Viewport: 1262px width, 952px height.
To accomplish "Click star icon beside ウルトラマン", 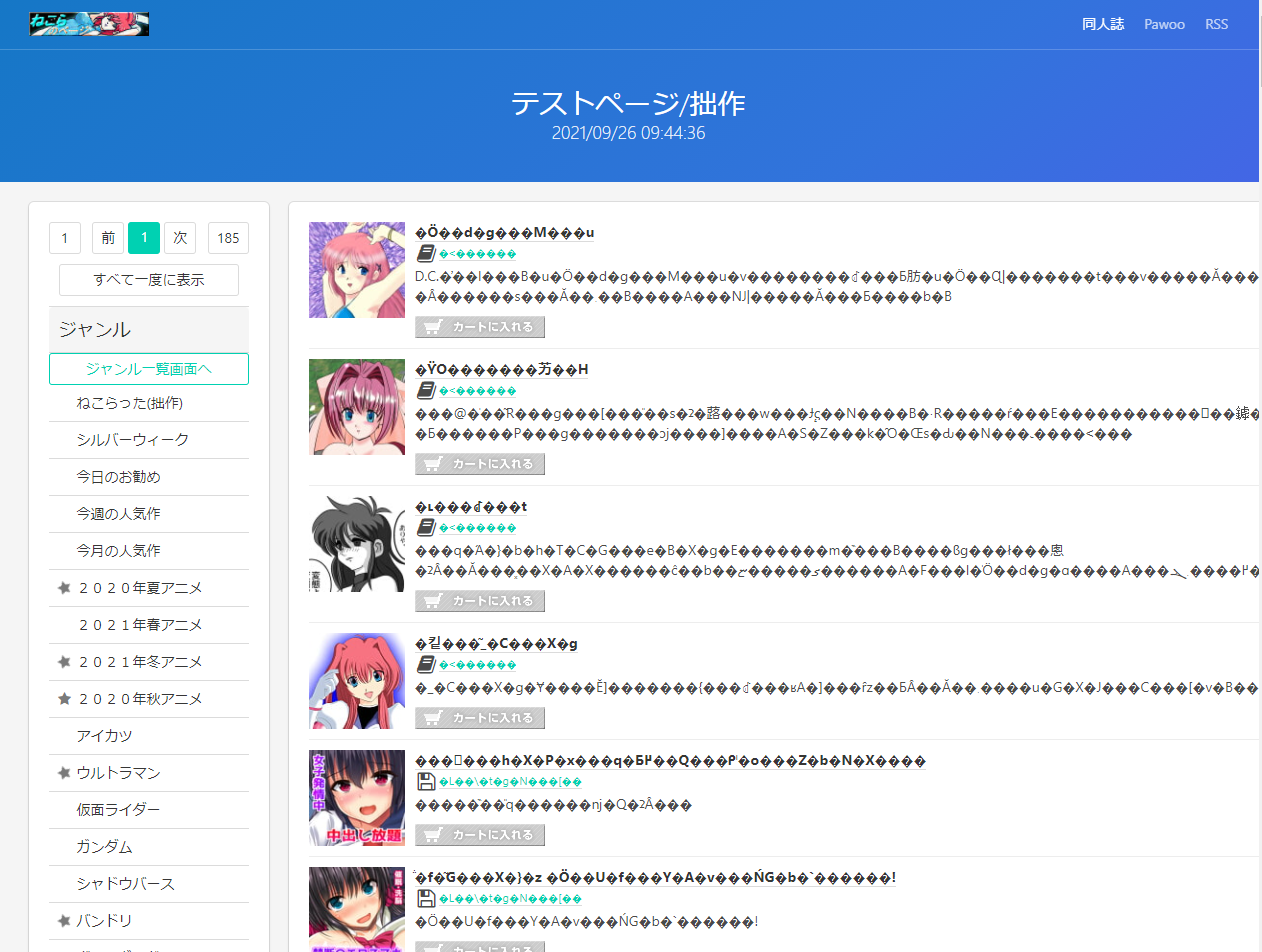I will 65,773.
